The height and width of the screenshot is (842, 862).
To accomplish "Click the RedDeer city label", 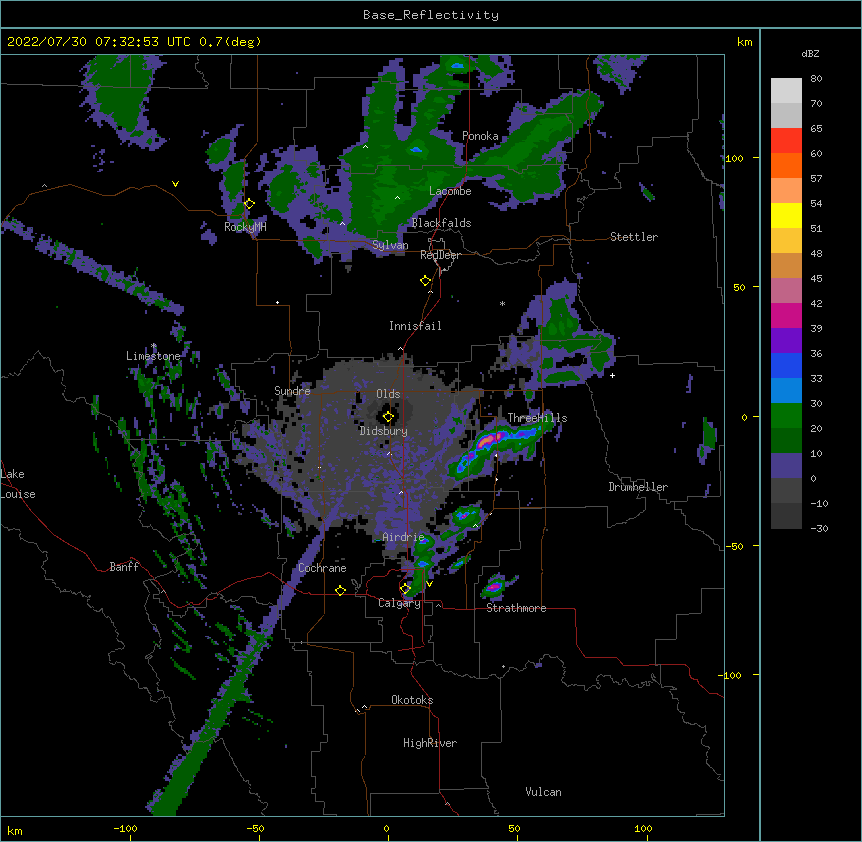I will click(440, 255).
